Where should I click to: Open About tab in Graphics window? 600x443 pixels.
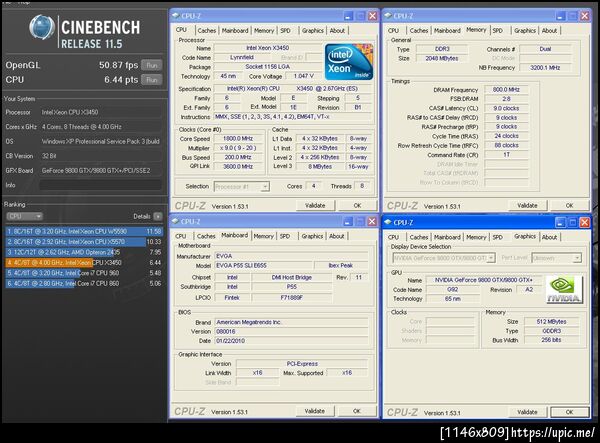(549, 237)
